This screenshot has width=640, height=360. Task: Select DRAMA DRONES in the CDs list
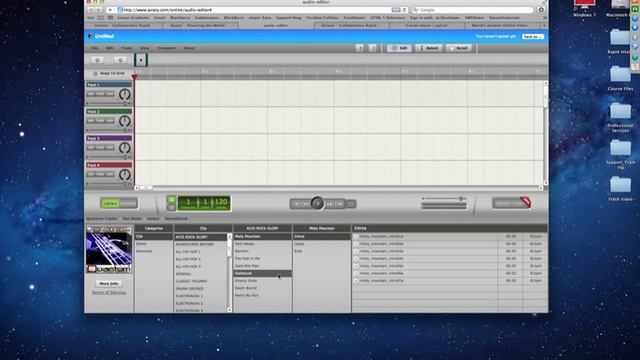[x=190, y=289]
